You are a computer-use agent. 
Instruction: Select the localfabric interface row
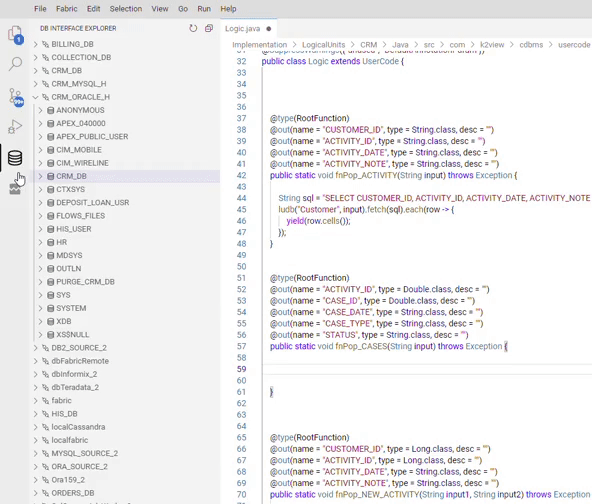[125, 440]
